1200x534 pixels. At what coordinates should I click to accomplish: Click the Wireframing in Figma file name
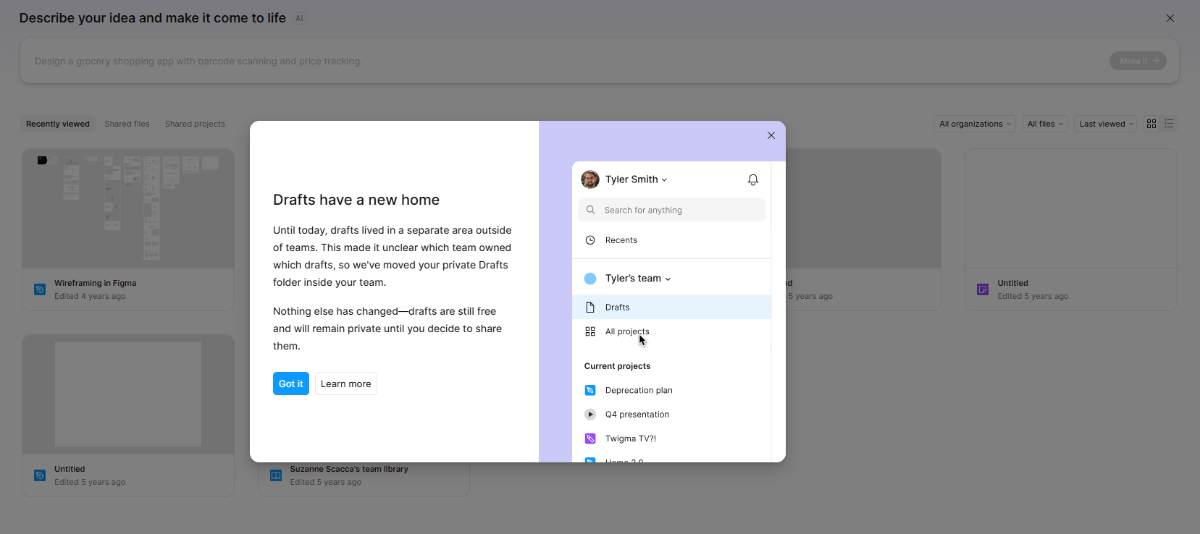pos(95,283)
